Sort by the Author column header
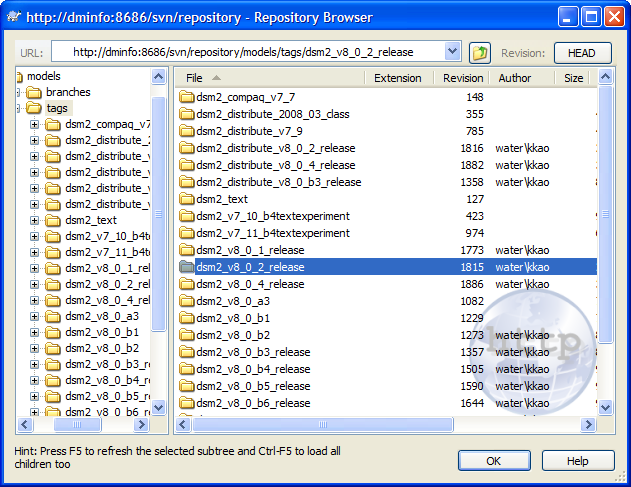Image resolution: width=631 pixels, height=487 pixels. pos(522,78)
